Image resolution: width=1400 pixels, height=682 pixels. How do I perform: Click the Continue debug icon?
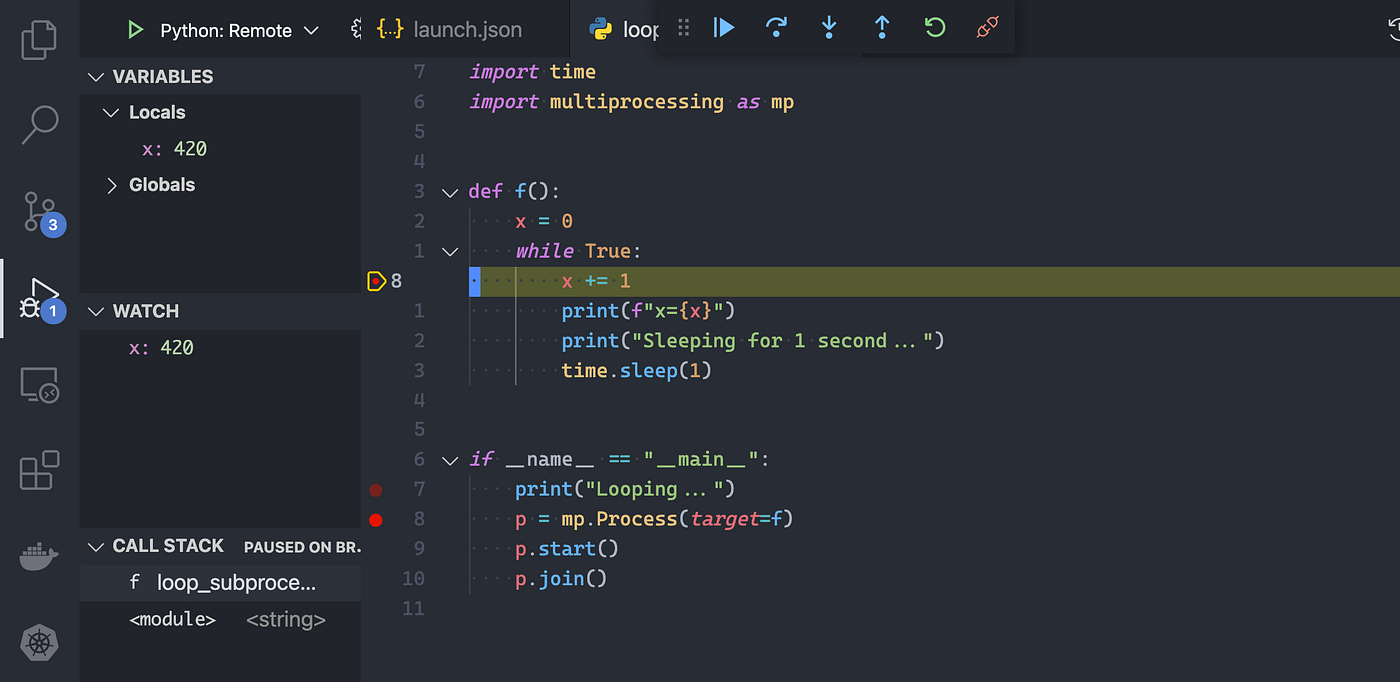(723, 28)
